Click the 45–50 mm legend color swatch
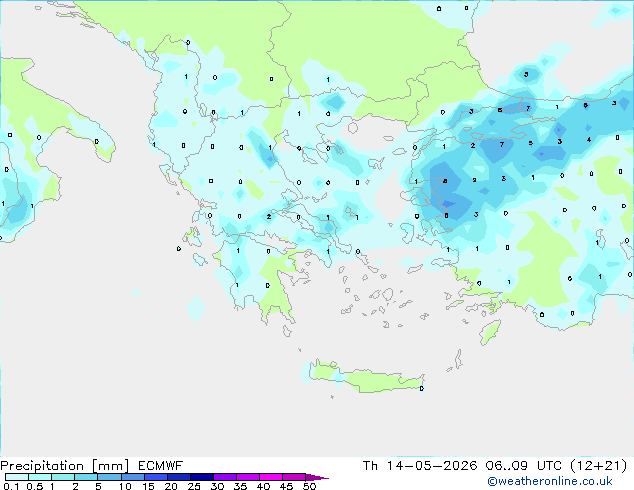 click(294, 477)
